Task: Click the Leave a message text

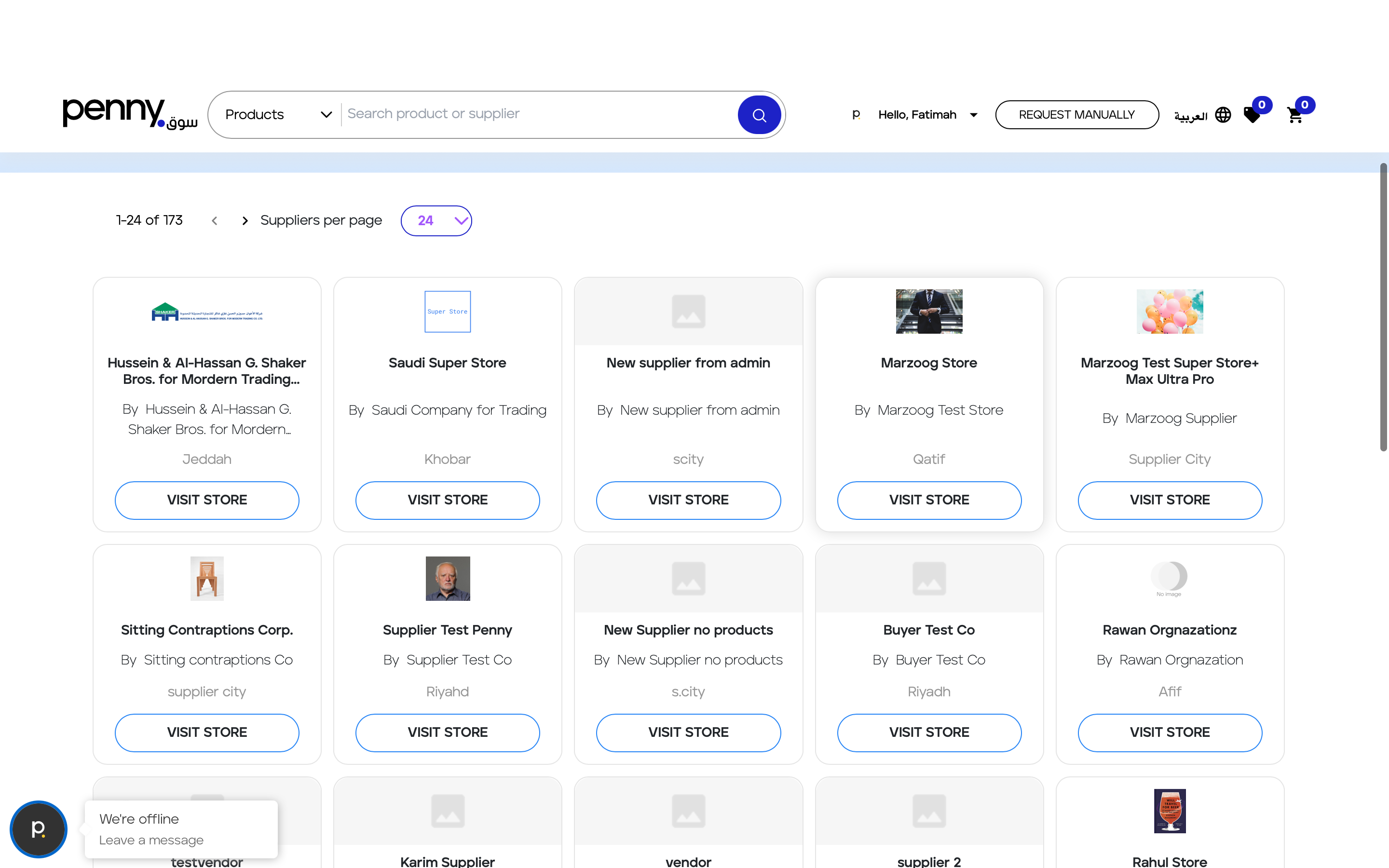Action: pyautogui.click(x=151, y=840)
